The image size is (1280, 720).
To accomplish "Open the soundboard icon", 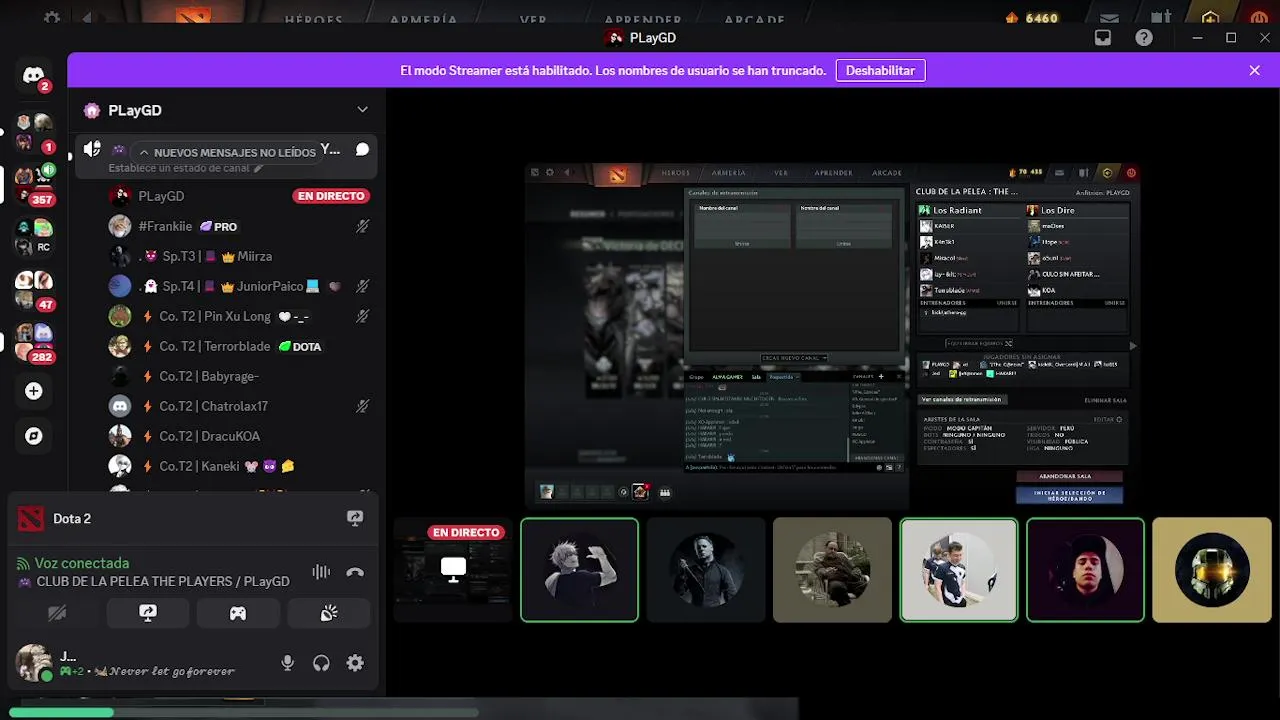I will [x=329, y=613].
